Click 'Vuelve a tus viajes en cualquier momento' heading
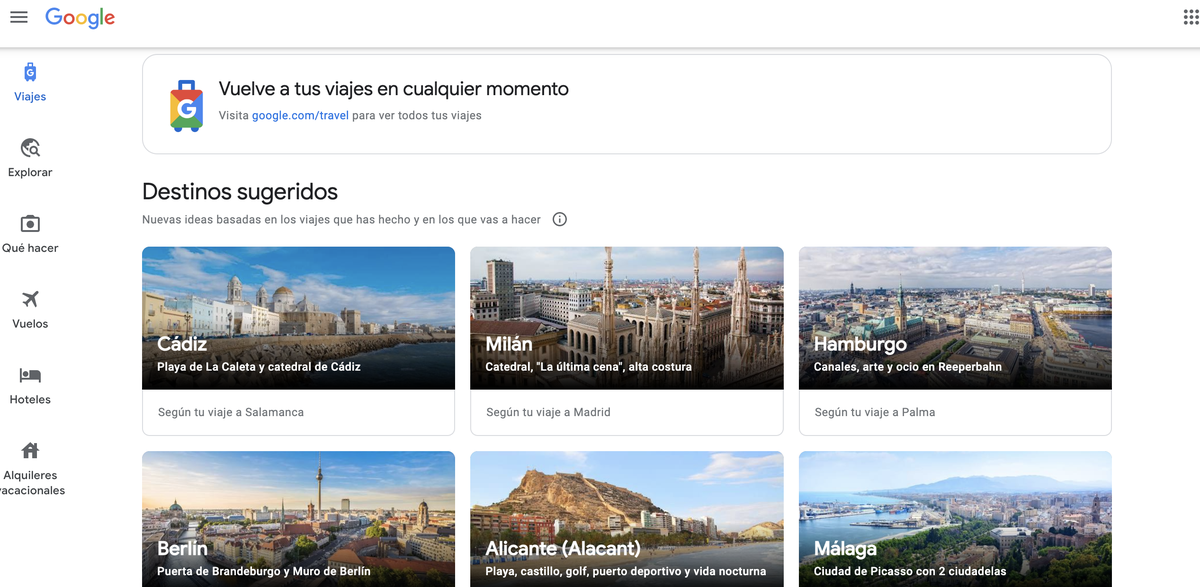Viewport: 1200px width, 587px height. 394,89
